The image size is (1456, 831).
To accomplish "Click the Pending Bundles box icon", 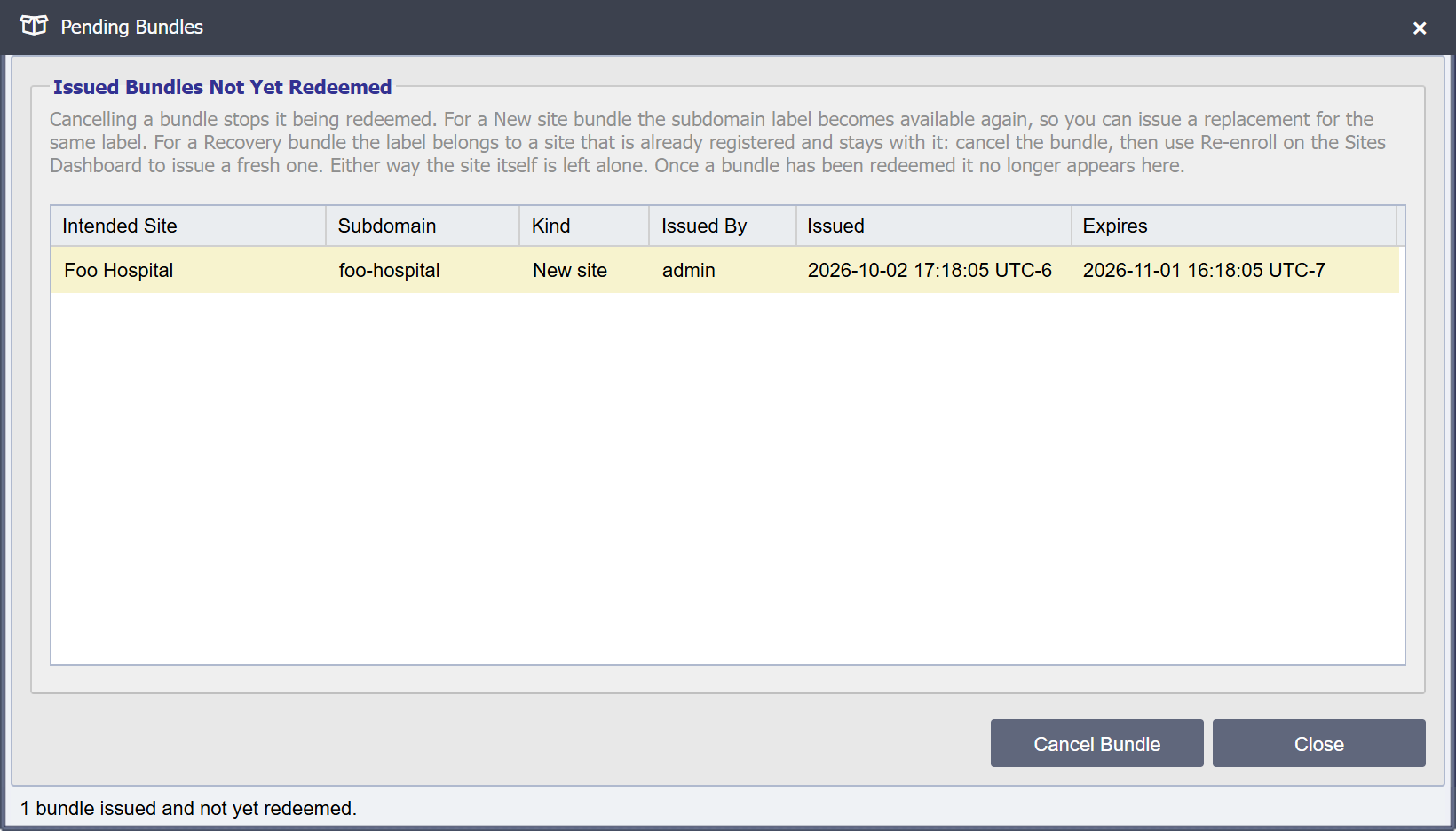I will 34,26.
